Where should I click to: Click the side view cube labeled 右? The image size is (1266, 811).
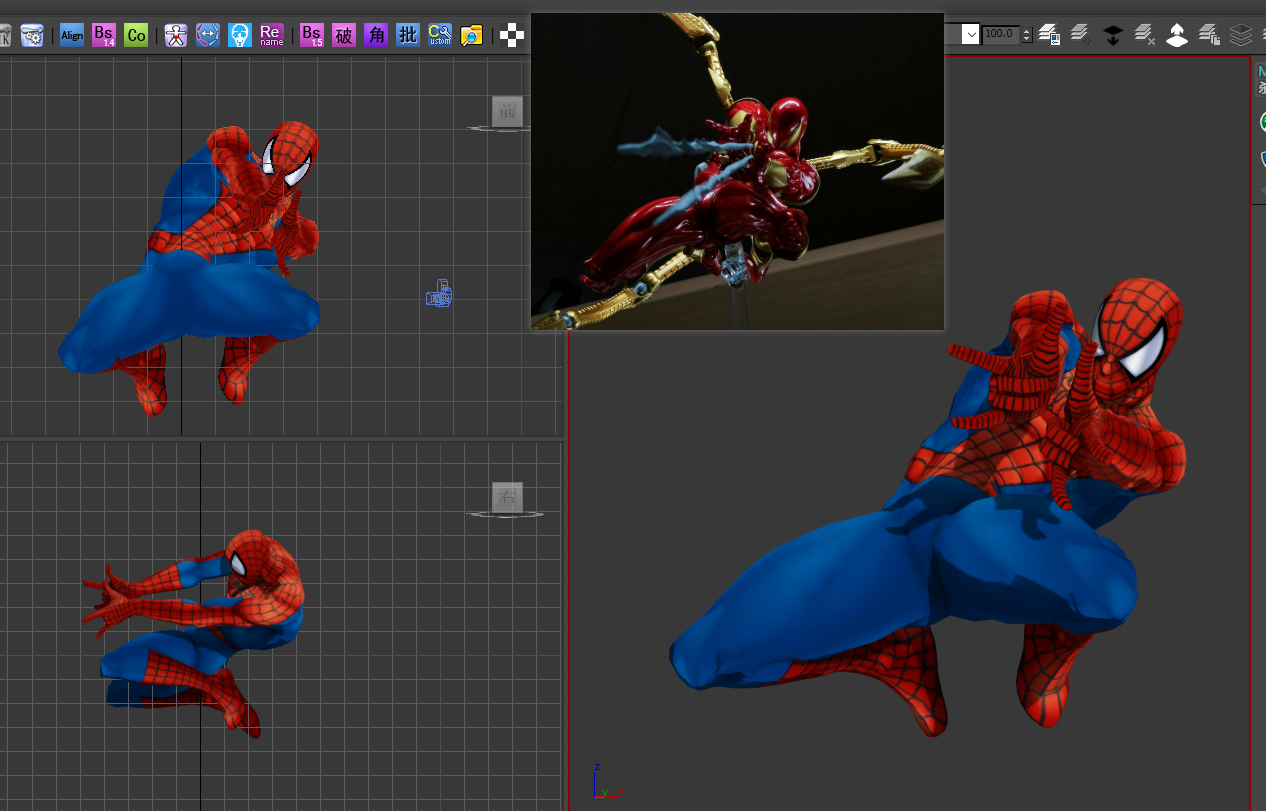coord(507,497)
